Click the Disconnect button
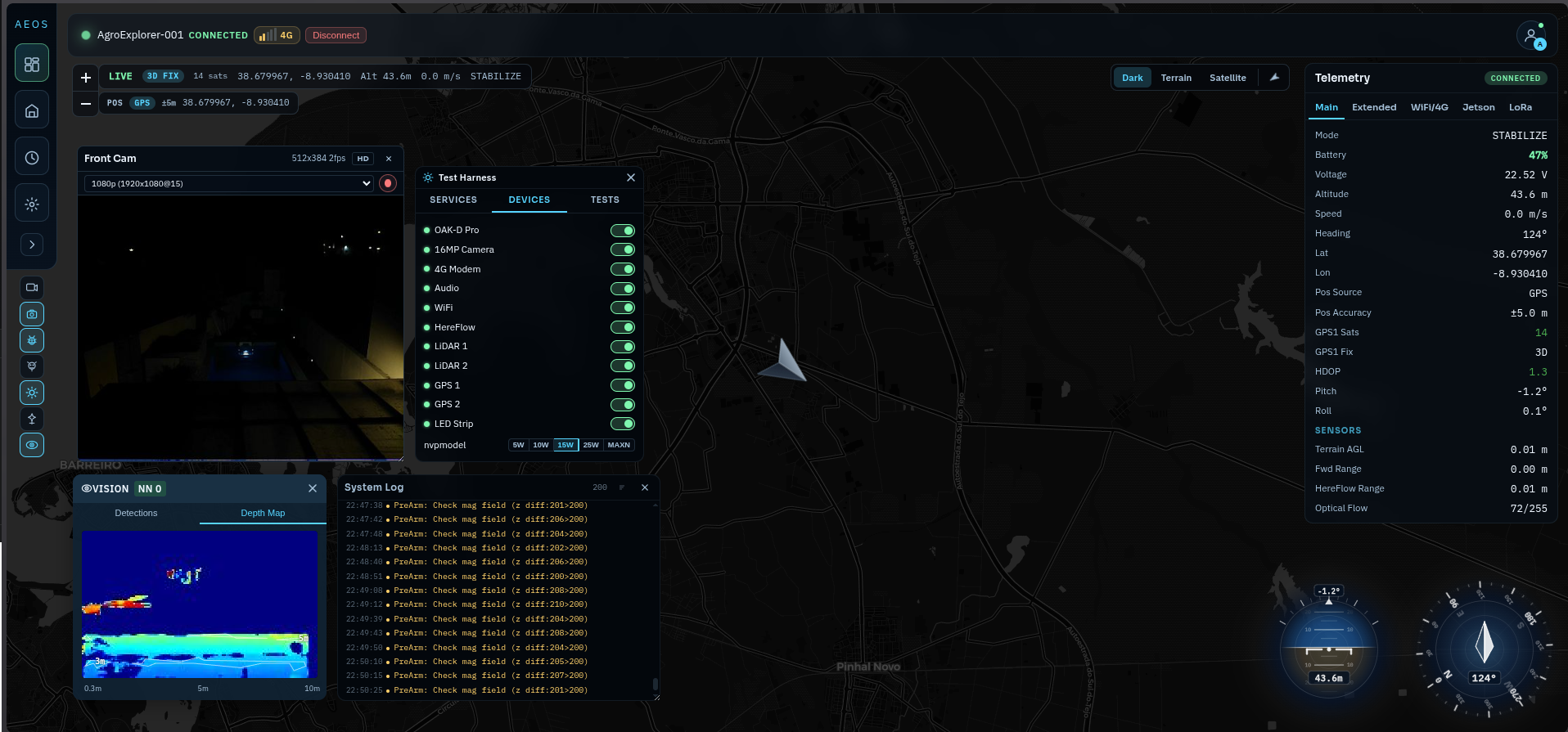 click(x=336, y=35)
